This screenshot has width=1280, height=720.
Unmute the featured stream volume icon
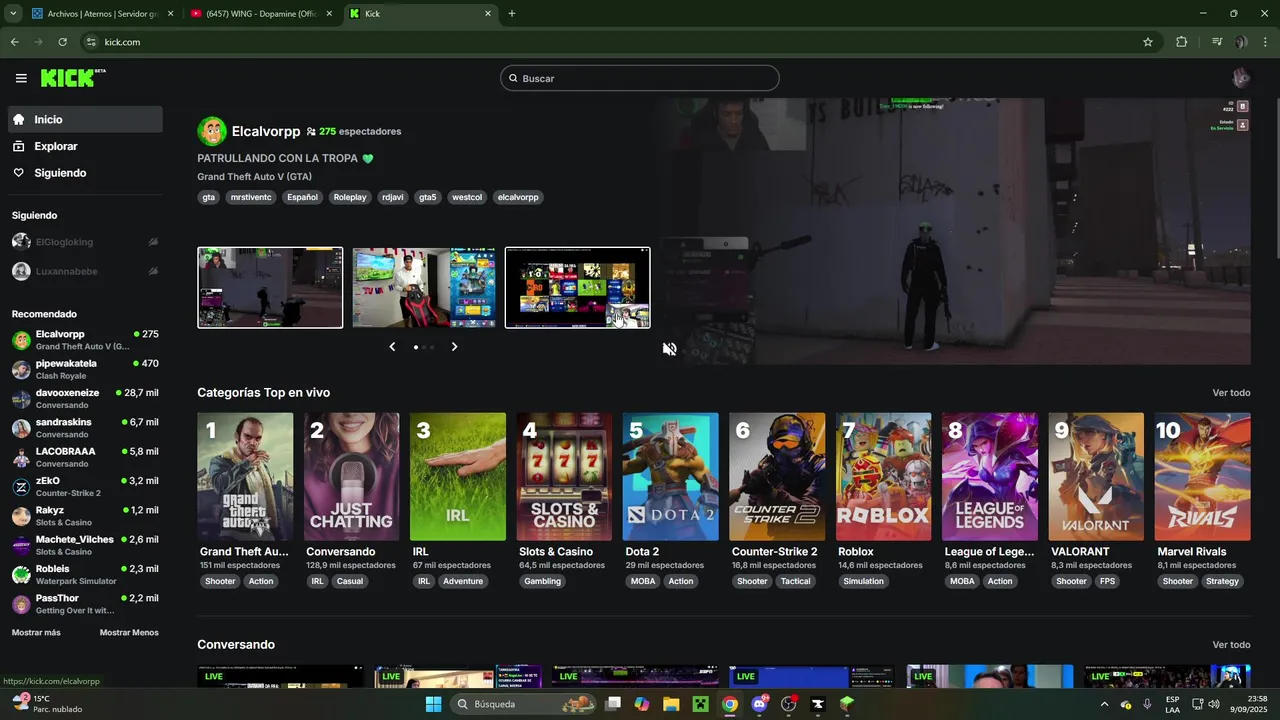[x=669, y=349]
